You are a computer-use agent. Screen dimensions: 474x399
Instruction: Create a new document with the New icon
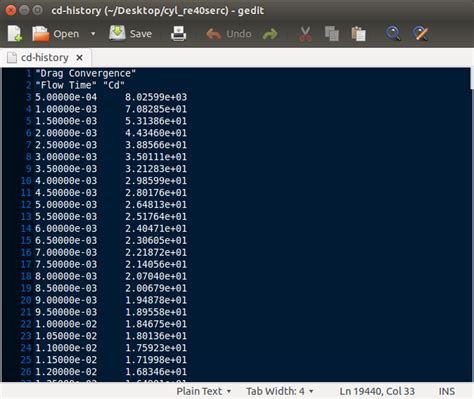point(15,34)
